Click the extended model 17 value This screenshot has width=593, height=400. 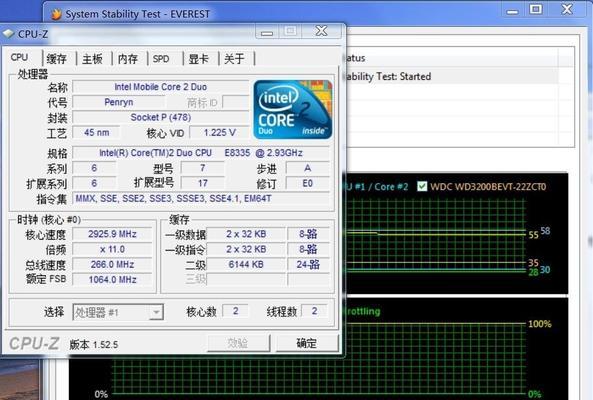tap(203, 183)
